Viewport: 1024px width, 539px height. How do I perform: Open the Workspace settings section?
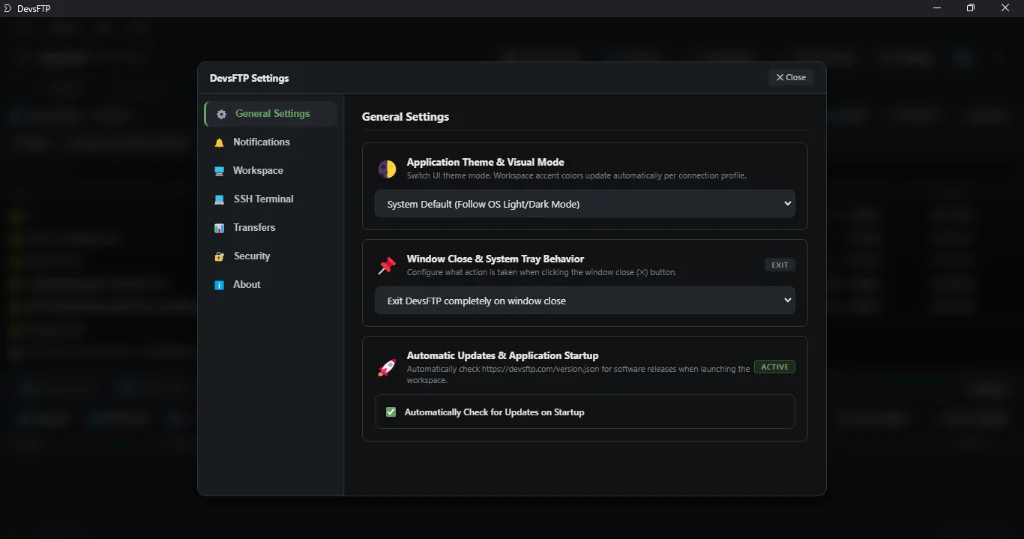click(271, 171)
